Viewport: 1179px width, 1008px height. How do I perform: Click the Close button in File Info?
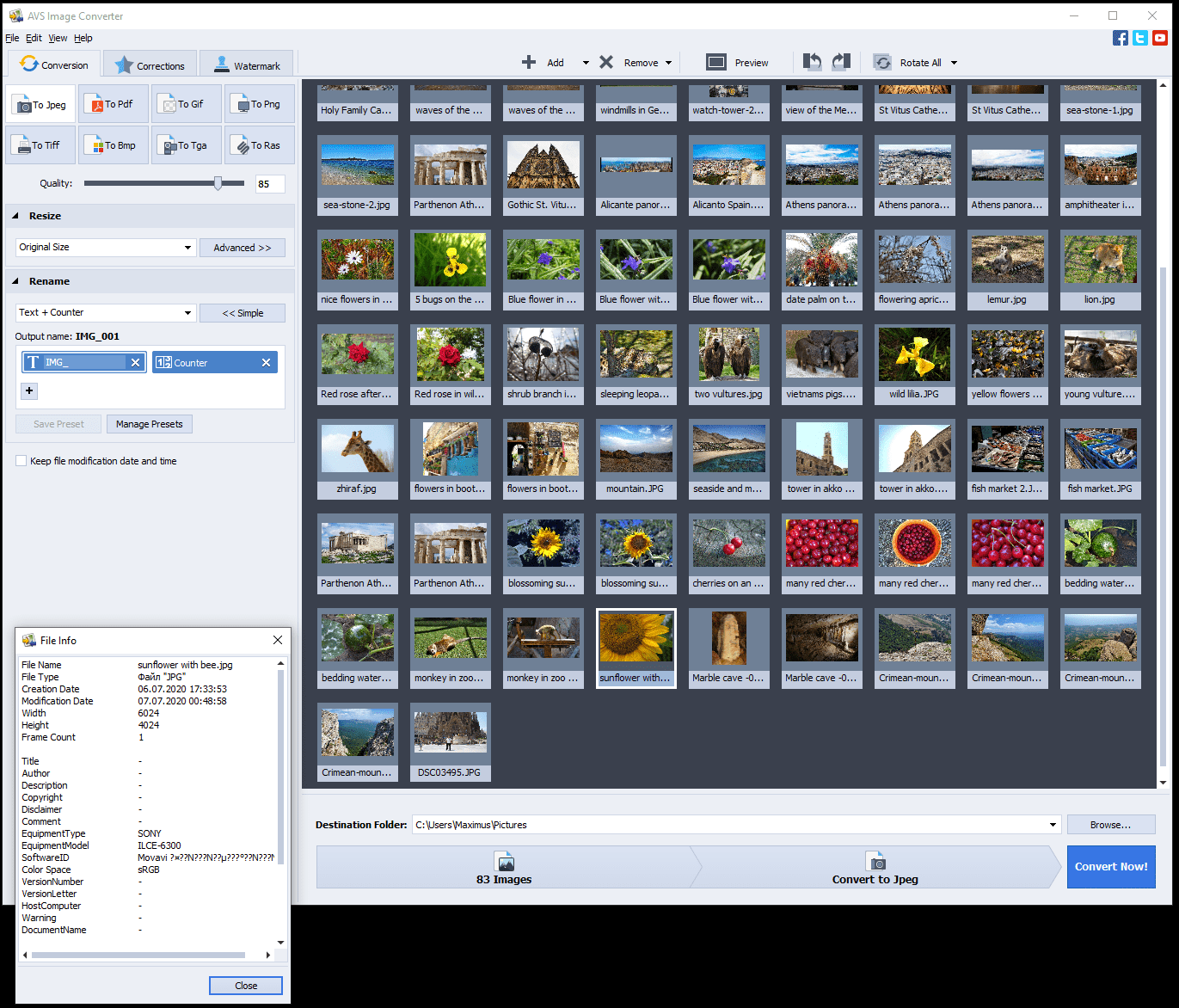pos(246,986)
